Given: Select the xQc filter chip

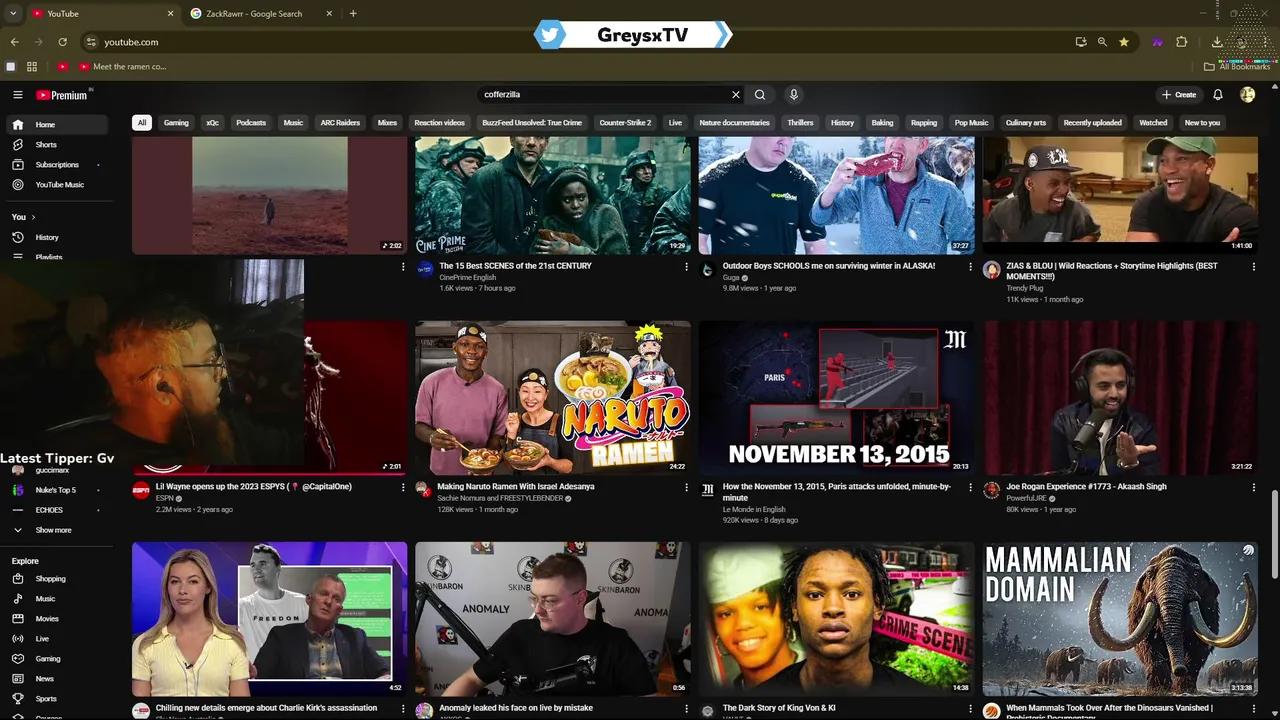Looking at the screenshot, I should point(212,123).
